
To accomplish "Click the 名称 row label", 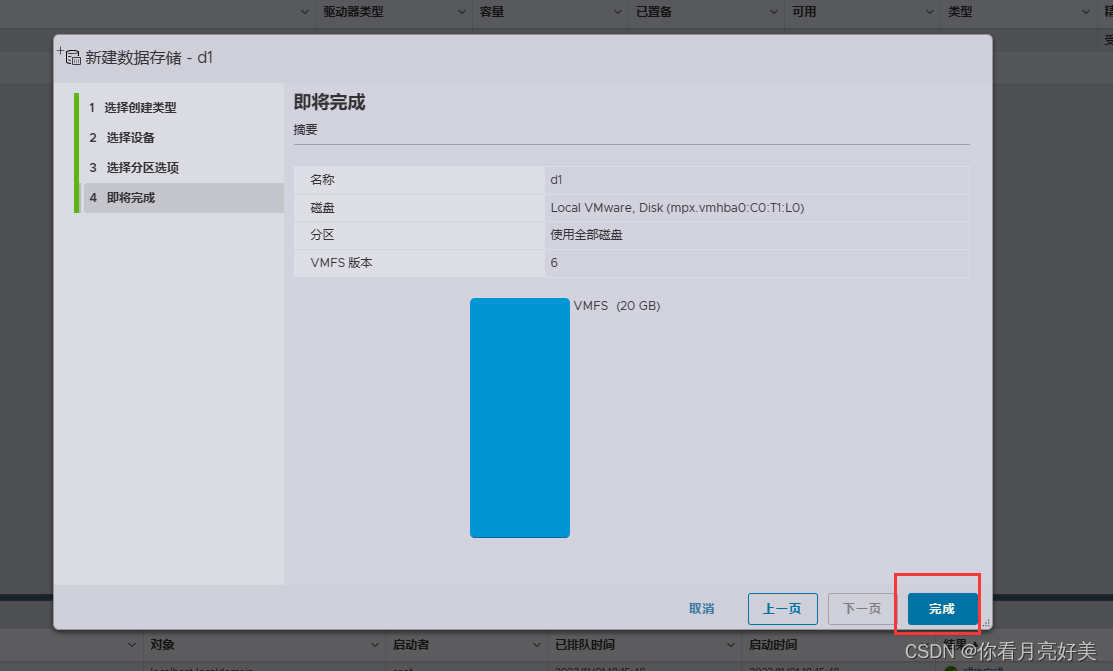I will 322,180.
